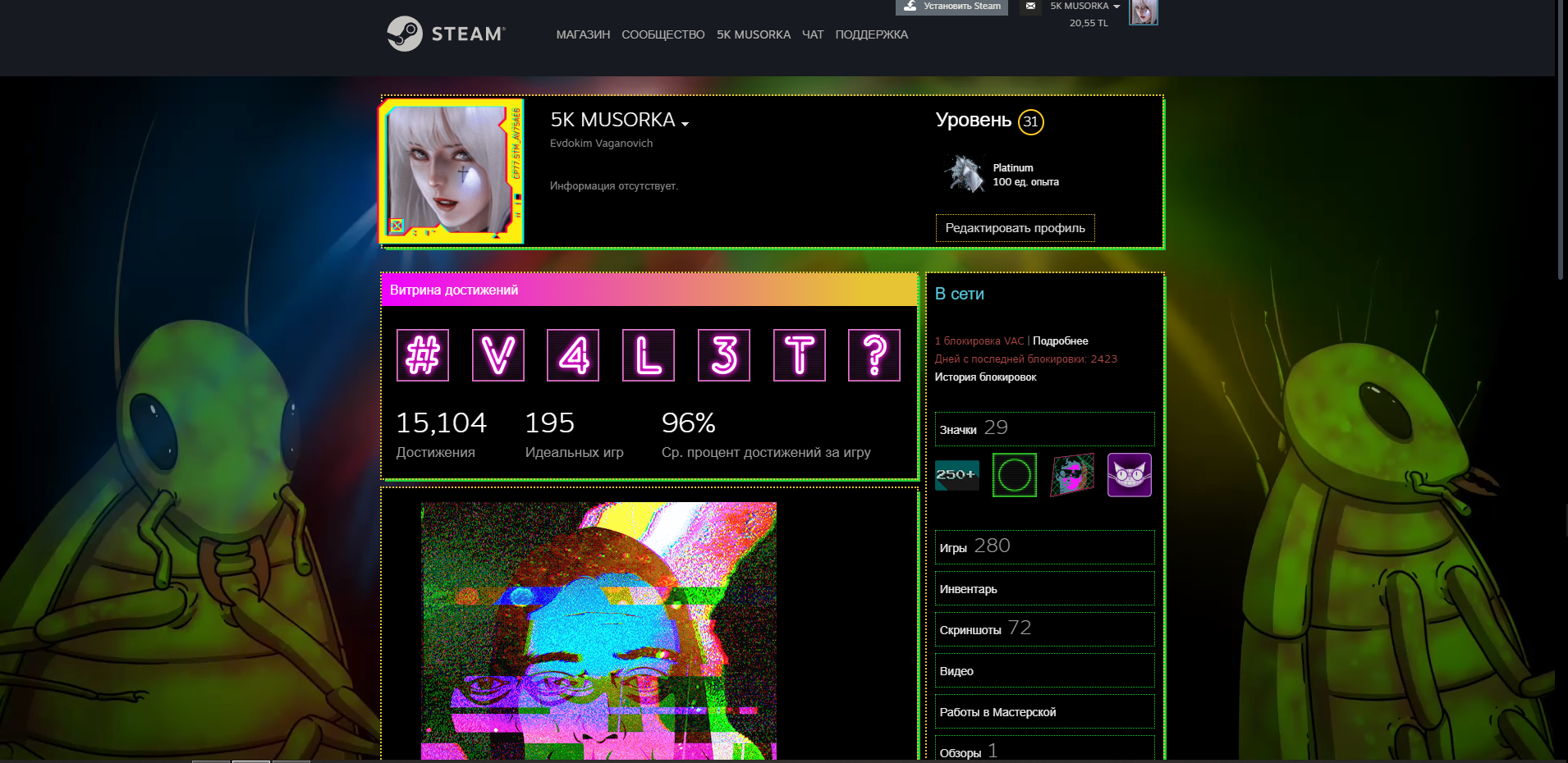Click the large profile avatar picture
The width and height of the screenshot is (1568, 763).
tap(452, 171)
